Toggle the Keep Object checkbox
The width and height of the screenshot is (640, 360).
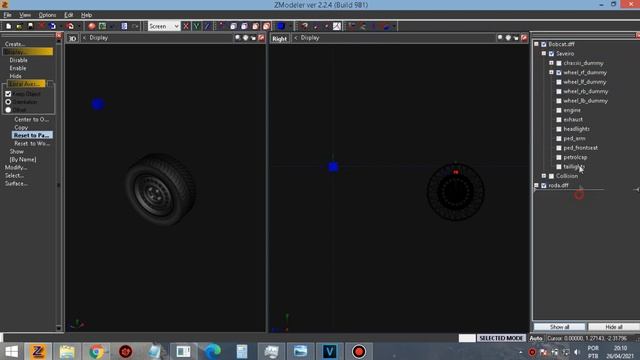click(8, 94)
